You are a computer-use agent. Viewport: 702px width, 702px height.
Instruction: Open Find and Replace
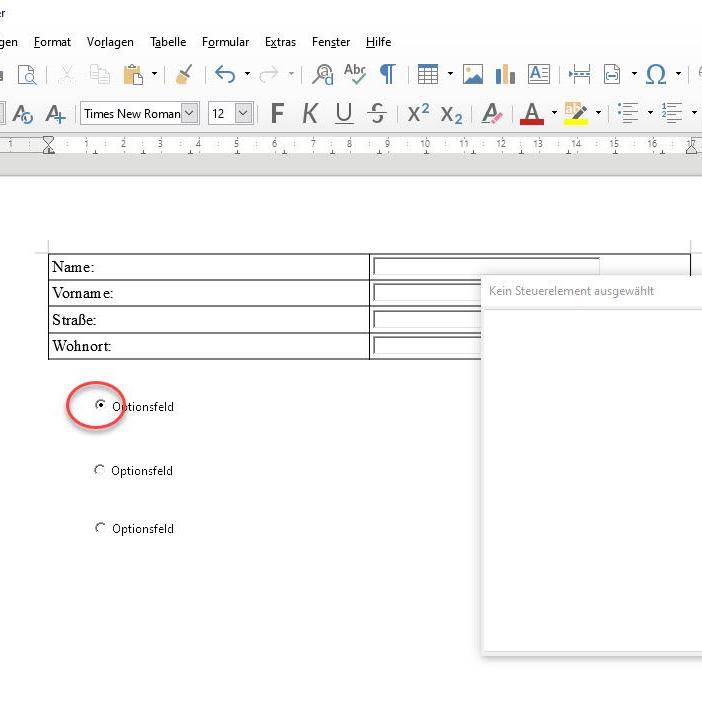pyautogui.click(x=323, y=74)
